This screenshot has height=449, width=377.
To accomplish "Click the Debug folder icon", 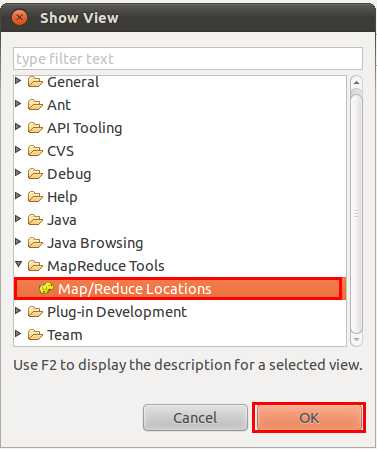I will pyautogui.click(x=35, y=174).
